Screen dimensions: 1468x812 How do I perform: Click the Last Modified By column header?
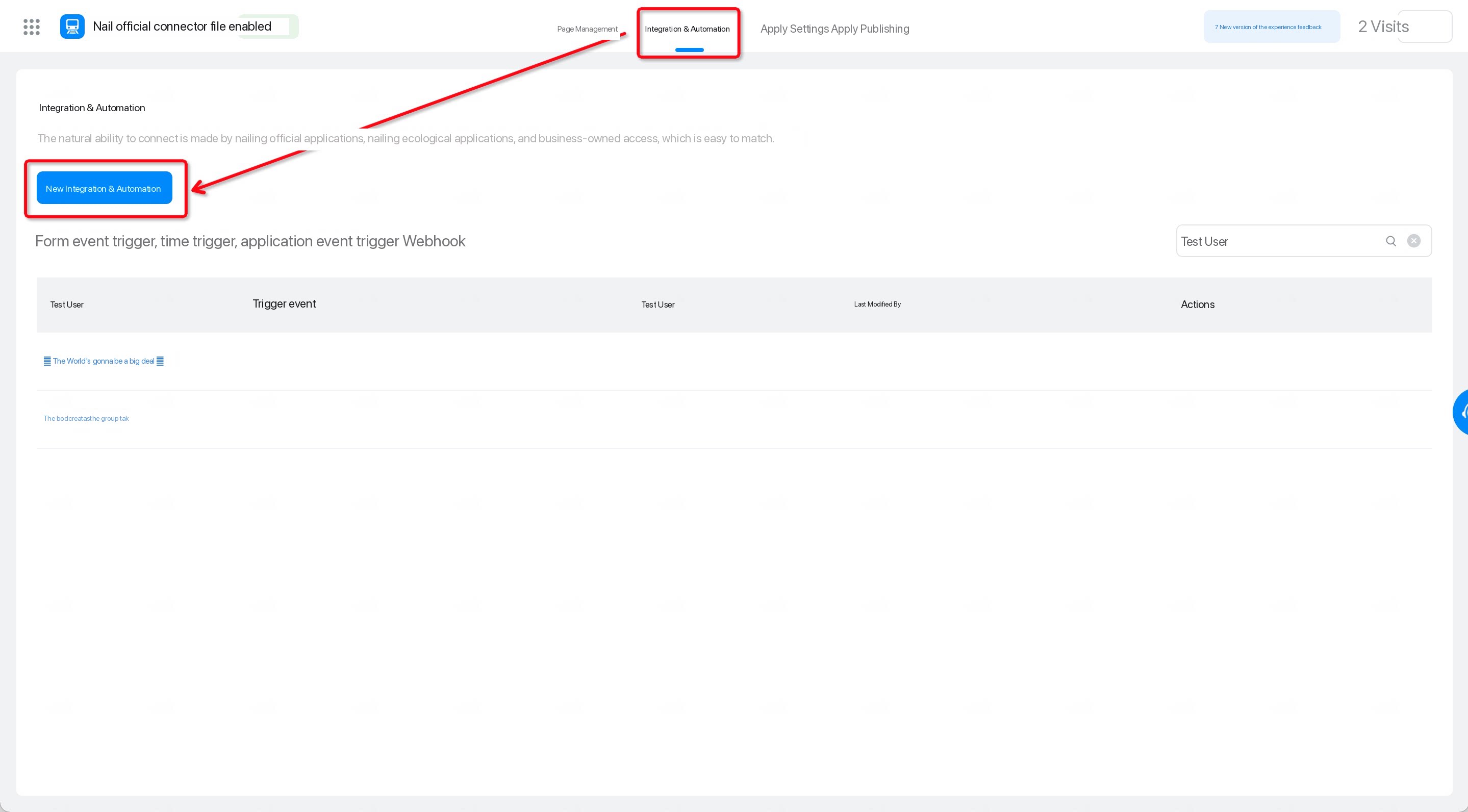tap(877, 304)
